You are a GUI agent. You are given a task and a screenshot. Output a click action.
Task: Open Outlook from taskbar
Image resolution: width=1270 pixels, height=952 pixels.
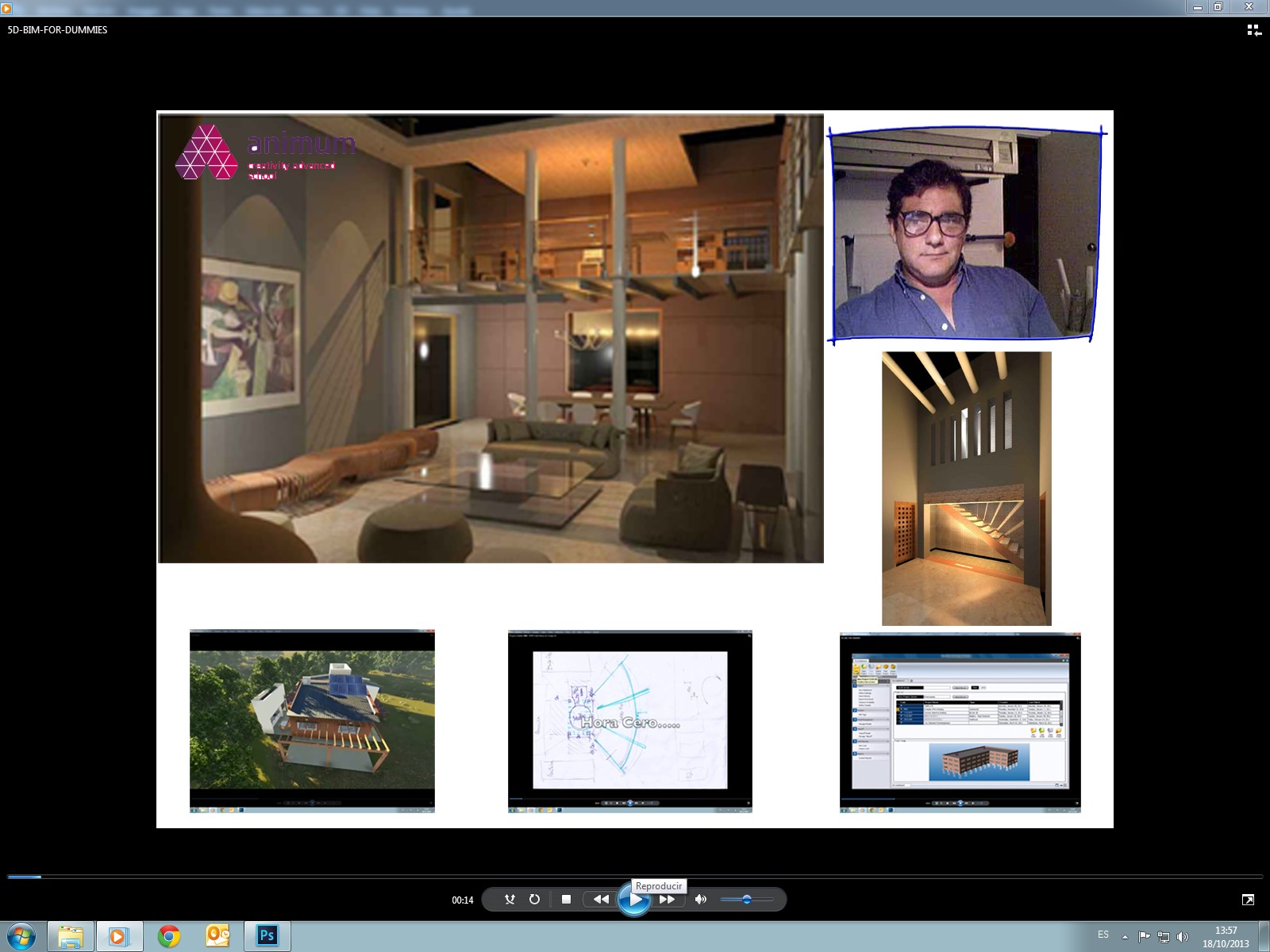pyautogui.click(x=217, y=936)
